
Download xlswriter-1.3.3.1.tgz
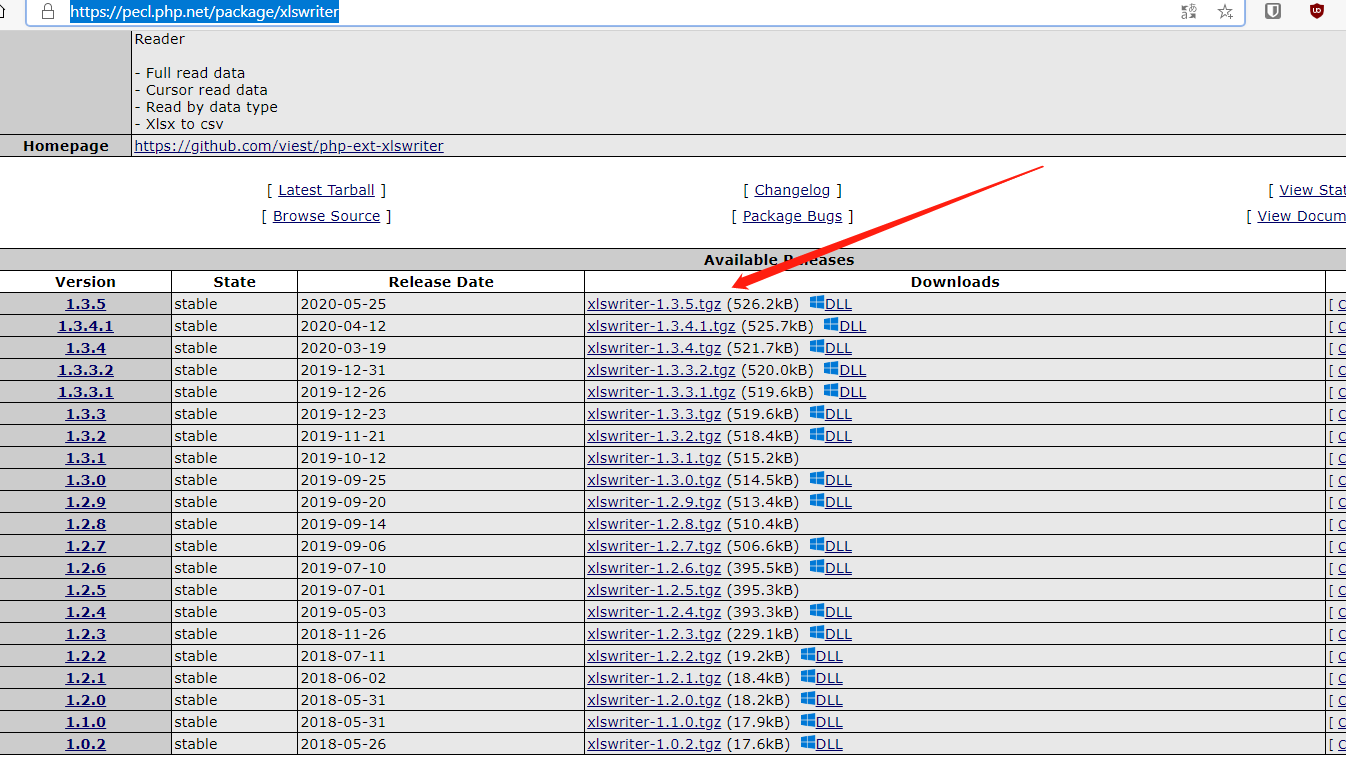pyautogui.click(x=661, y=392)
